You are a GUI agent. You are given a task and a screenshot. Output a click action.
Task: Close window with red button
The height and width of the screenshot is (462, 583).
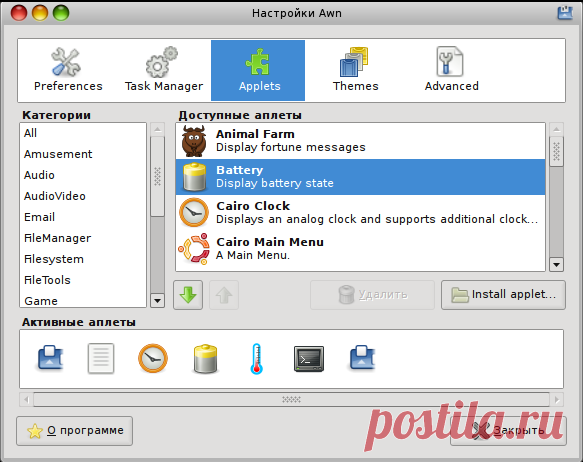click(x=19, y=13)
